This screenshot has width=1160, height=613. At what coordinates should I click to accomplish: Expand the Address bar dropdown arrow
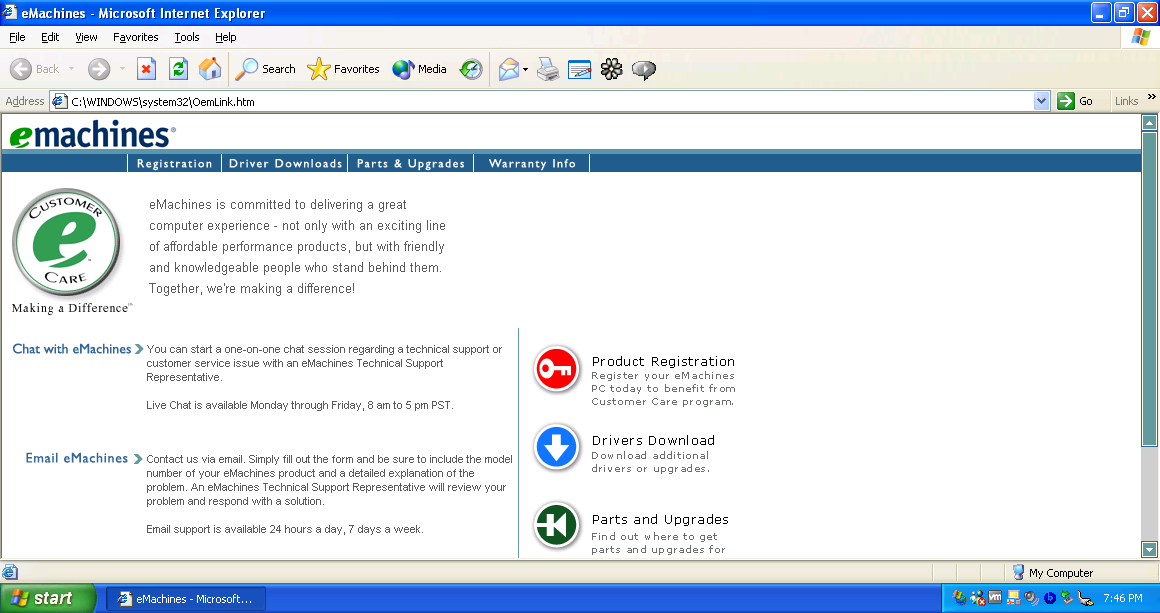1041,101
